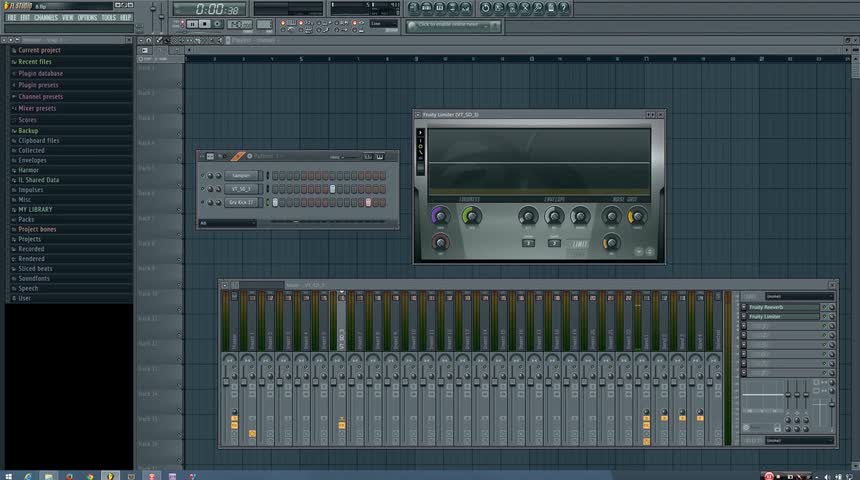Open mixer output routing dropdown at bottom
860x480 pixels.
pyautogui.click(x=798, y=440)
